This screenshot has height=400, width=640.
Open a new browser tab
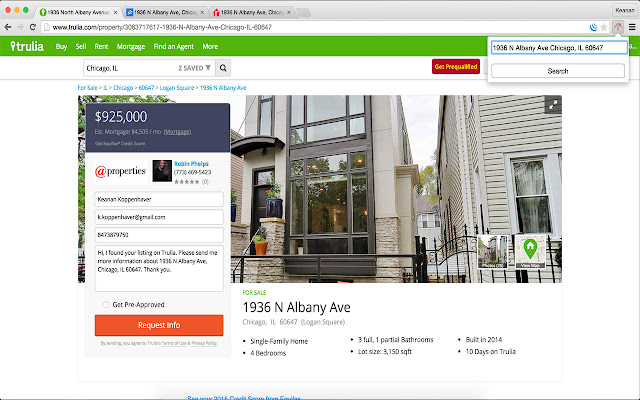[303, 13]
